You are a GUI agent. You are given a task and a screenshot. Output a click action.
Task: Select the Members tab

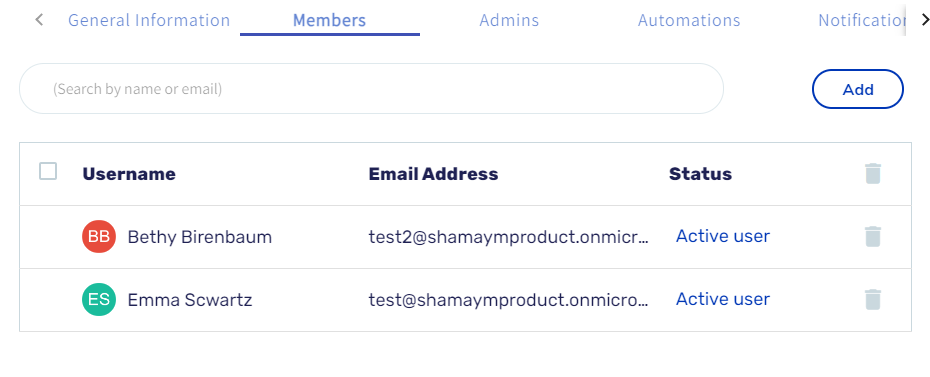pyautogui.click(x=330, y=20)
